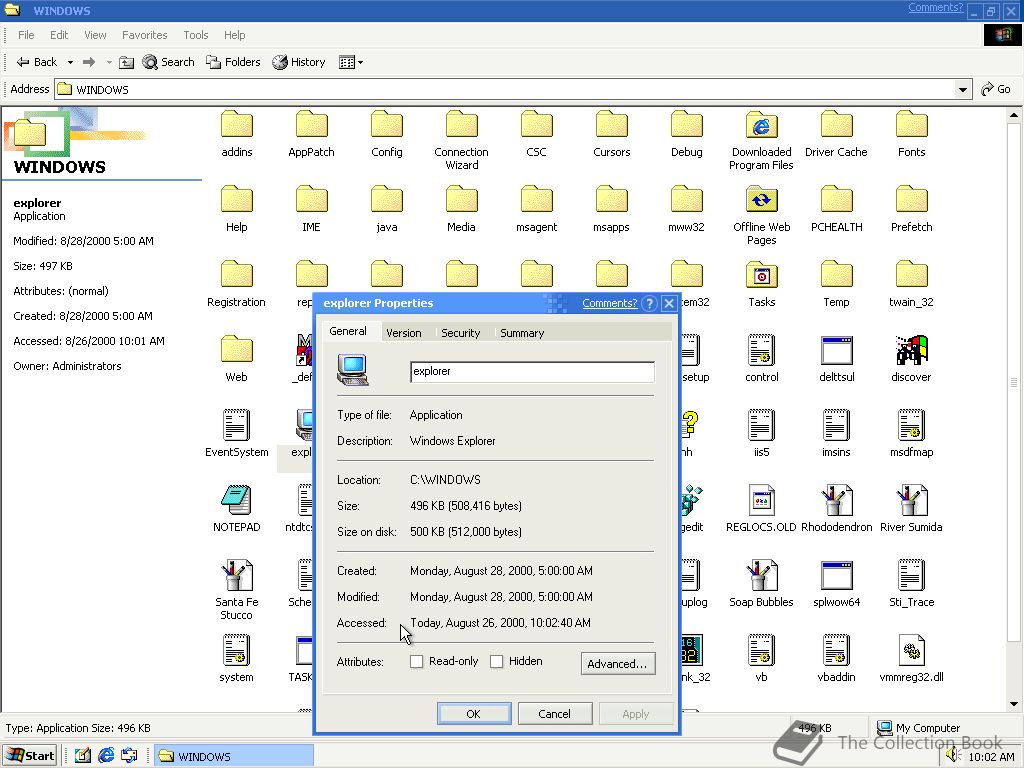Click the WINDOWS taskbar button

[x=234, y=756]
